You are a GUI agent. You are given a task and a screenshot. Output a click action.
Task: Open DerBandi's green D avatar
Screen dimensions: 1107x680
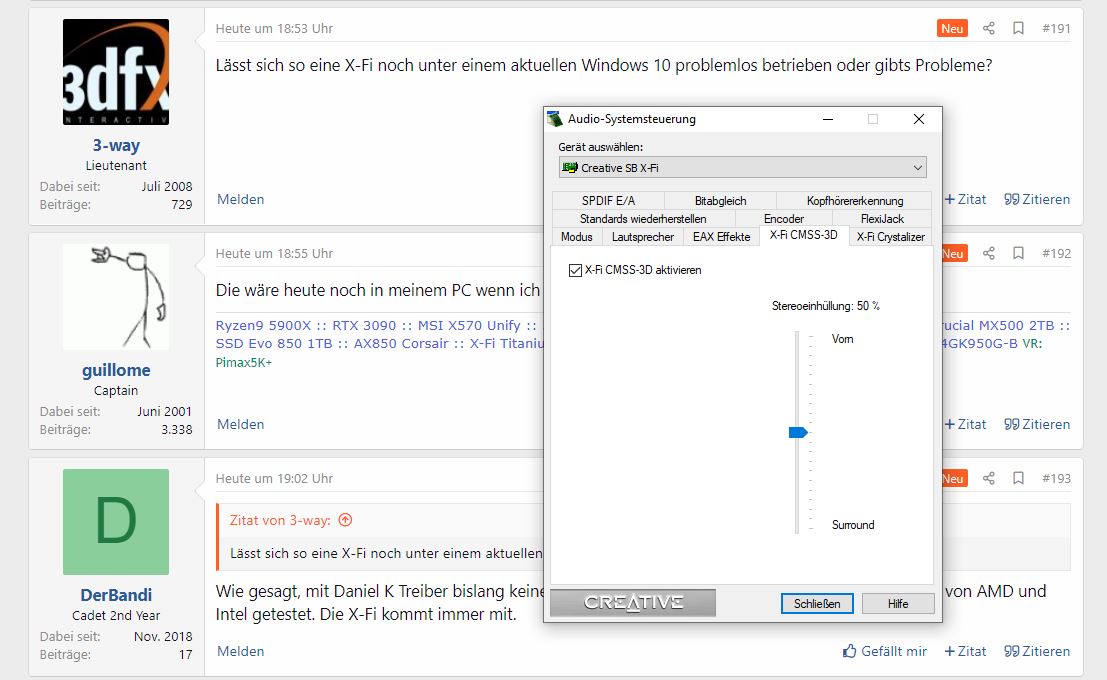(116, 522)
